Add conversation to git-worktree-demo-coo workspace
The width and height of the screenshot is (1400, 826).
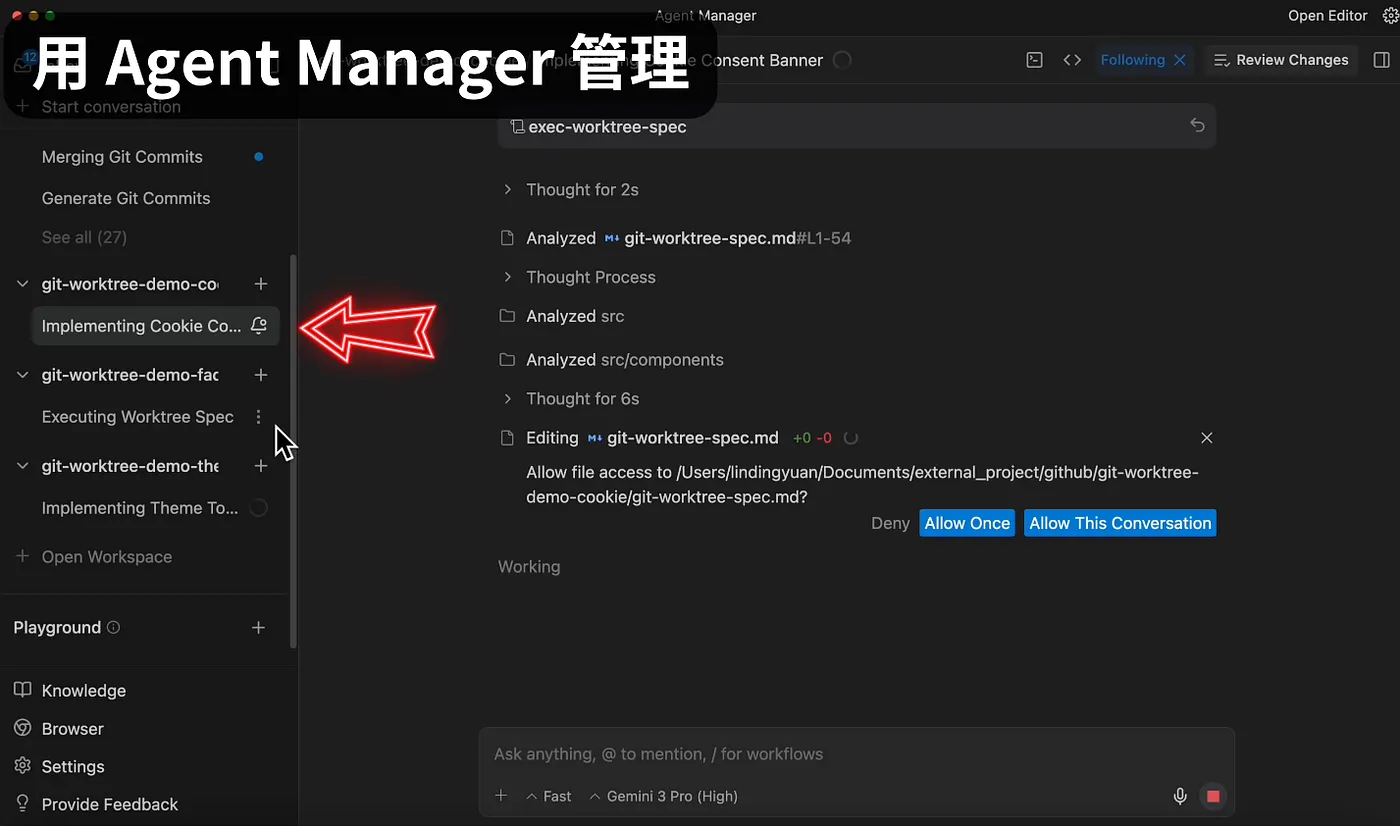[x=261, y=284]
